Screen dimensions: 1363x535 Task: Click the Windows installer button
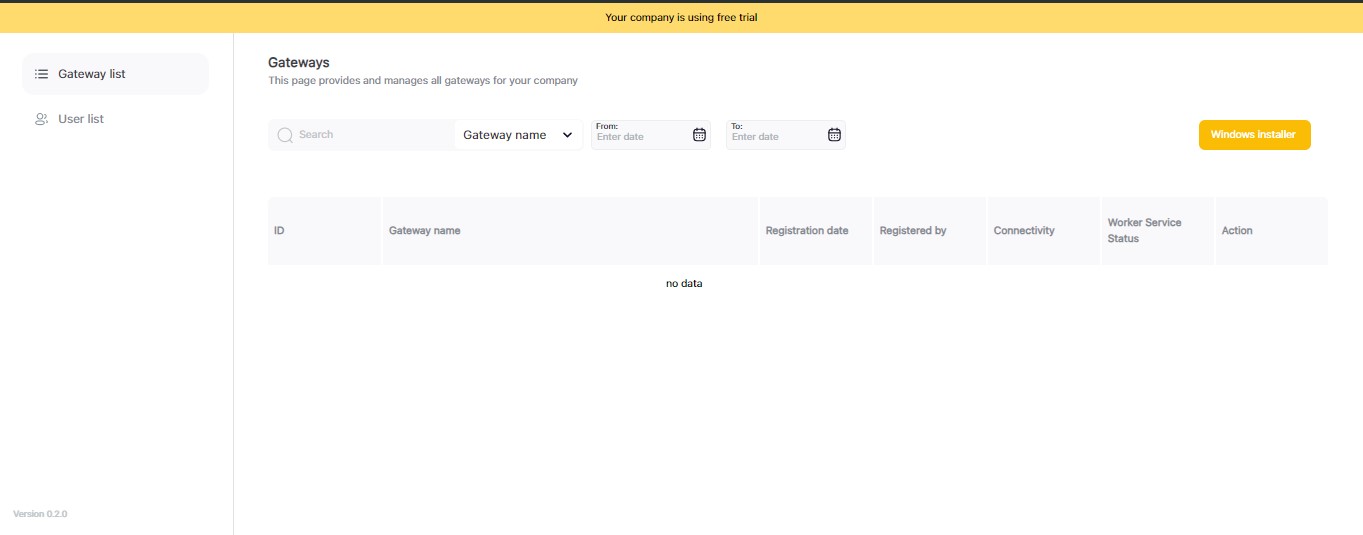pyautogui.click(x=1254, y=135)
